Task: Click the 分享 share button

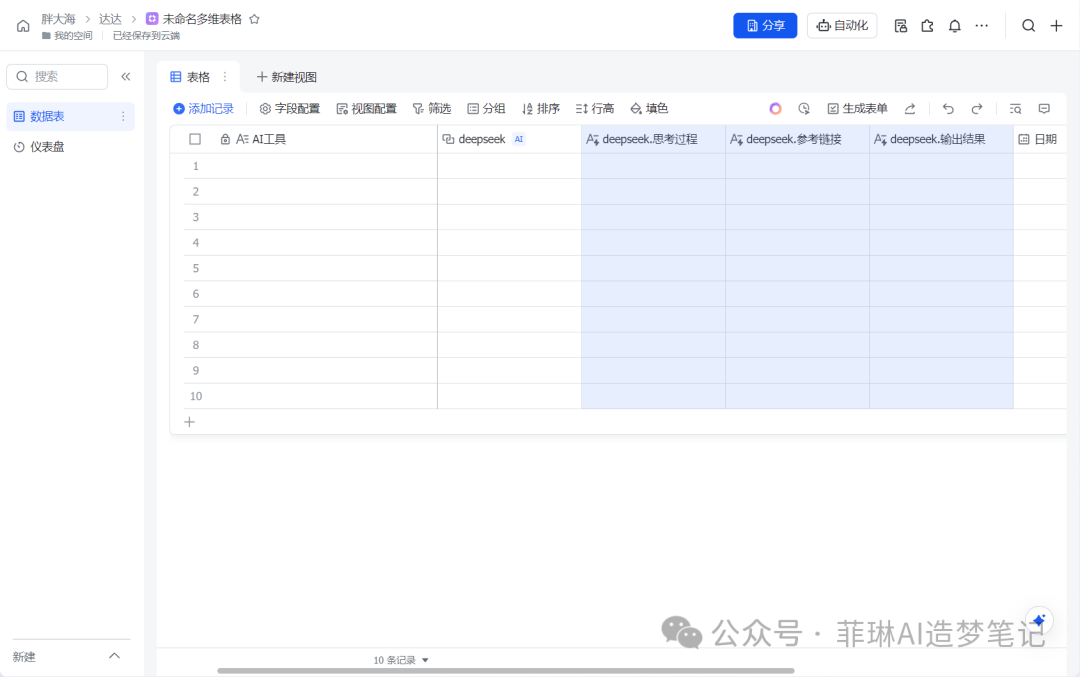Action: tap(765, 25)
